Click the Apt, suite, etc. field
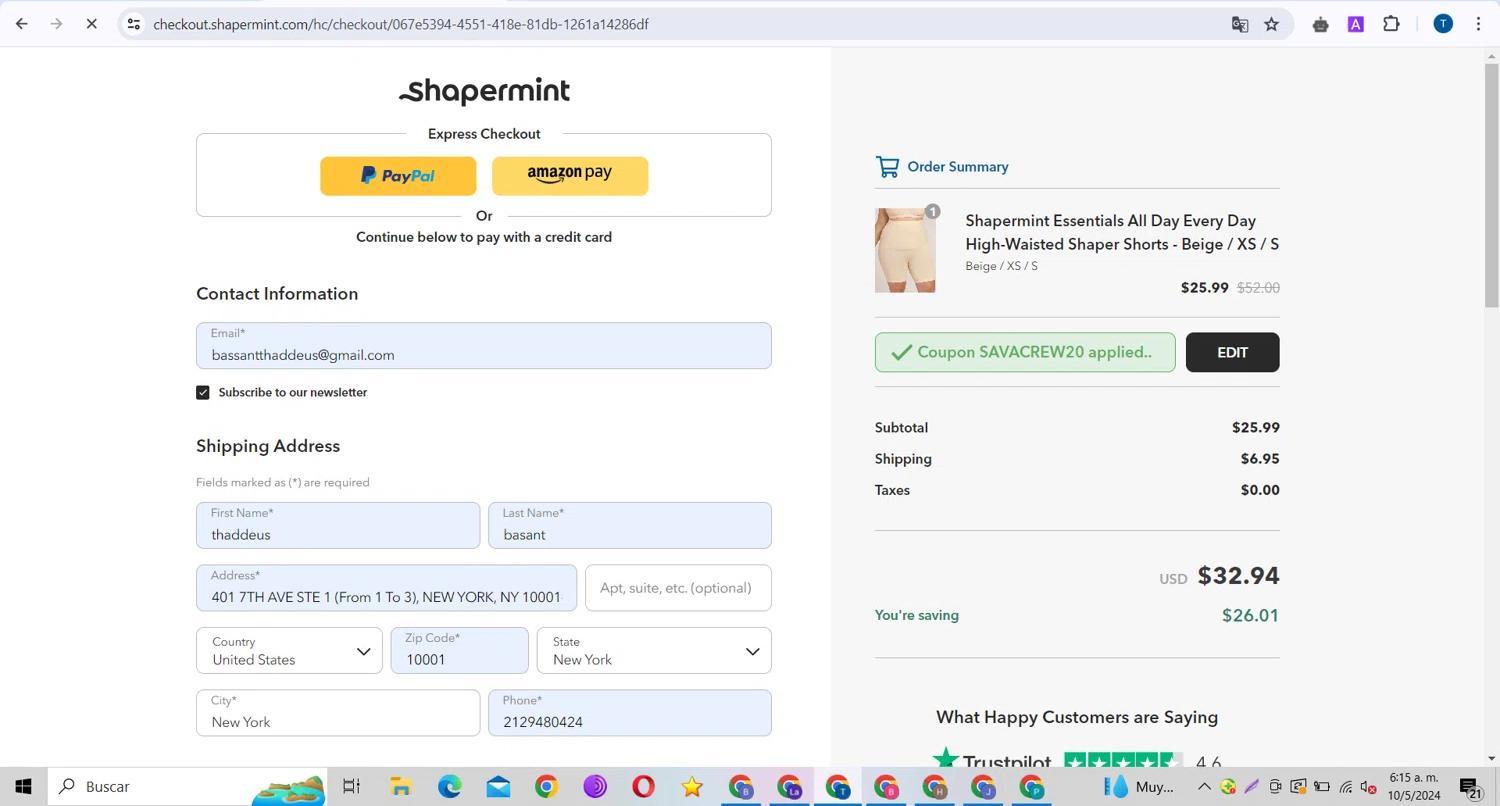 click(678, 588)
